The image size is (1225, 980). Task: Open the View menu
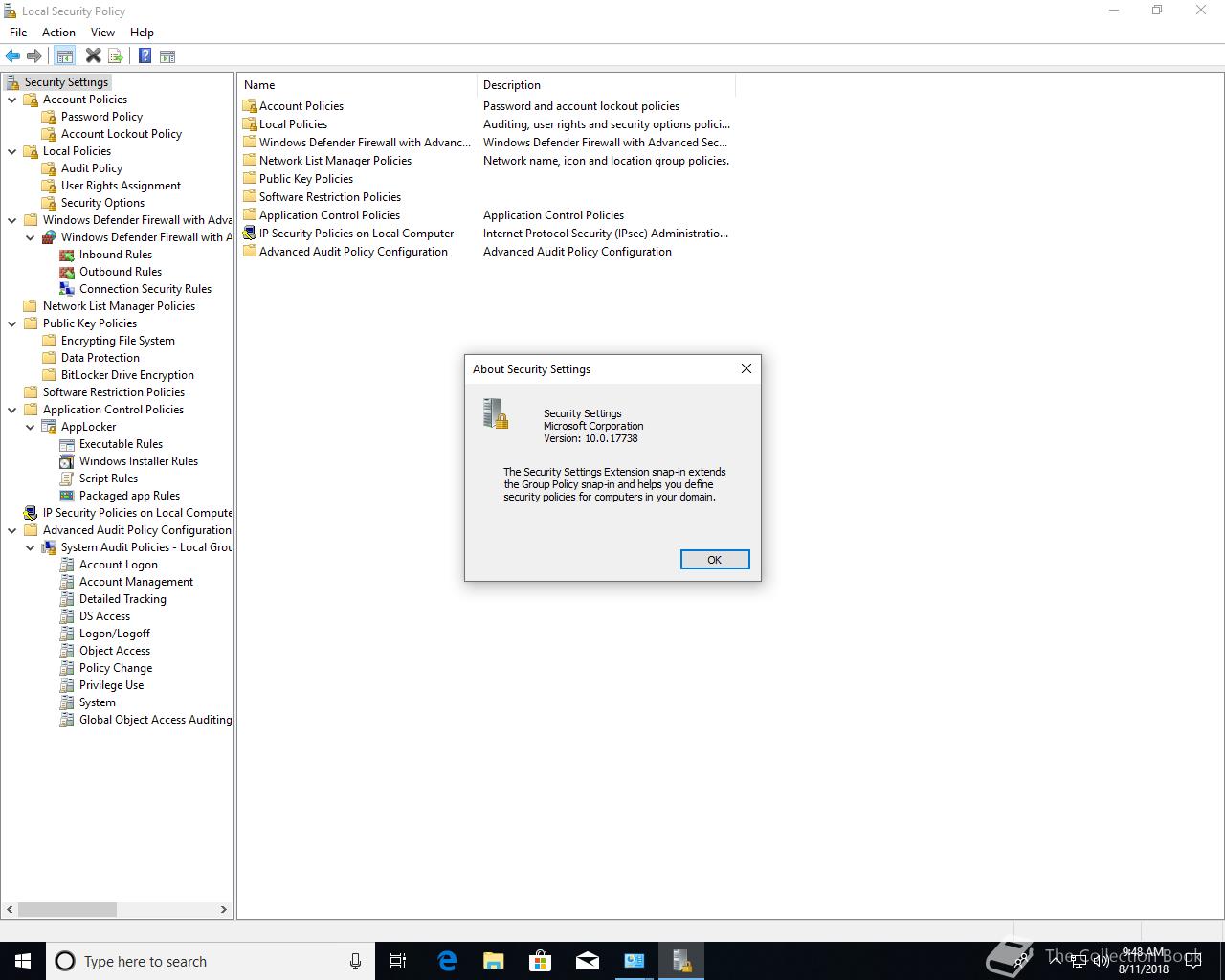tap(102, 33)
